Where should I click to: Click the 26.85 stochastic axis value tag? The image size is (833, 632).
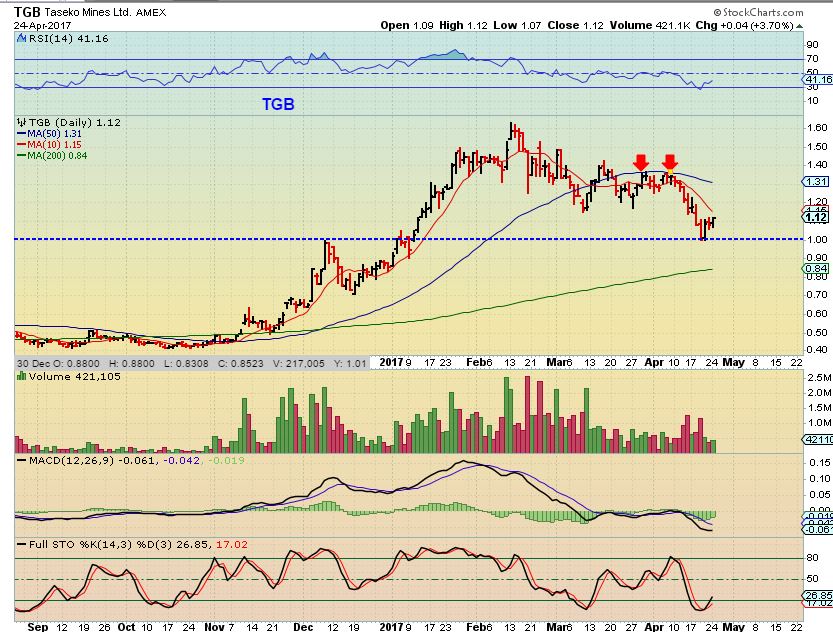(x=818, y=595)
